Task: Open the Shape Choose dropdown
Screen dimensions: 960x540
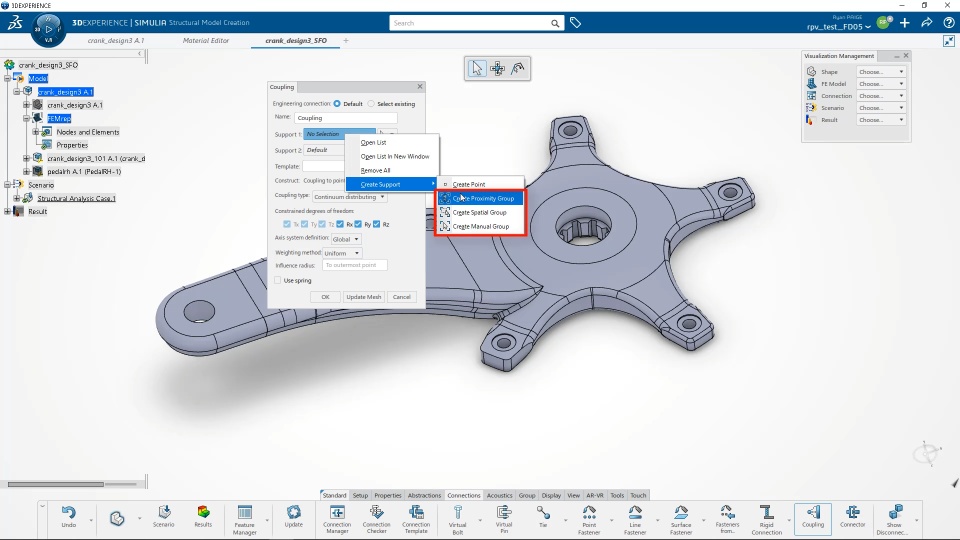Action: [880, 72]
